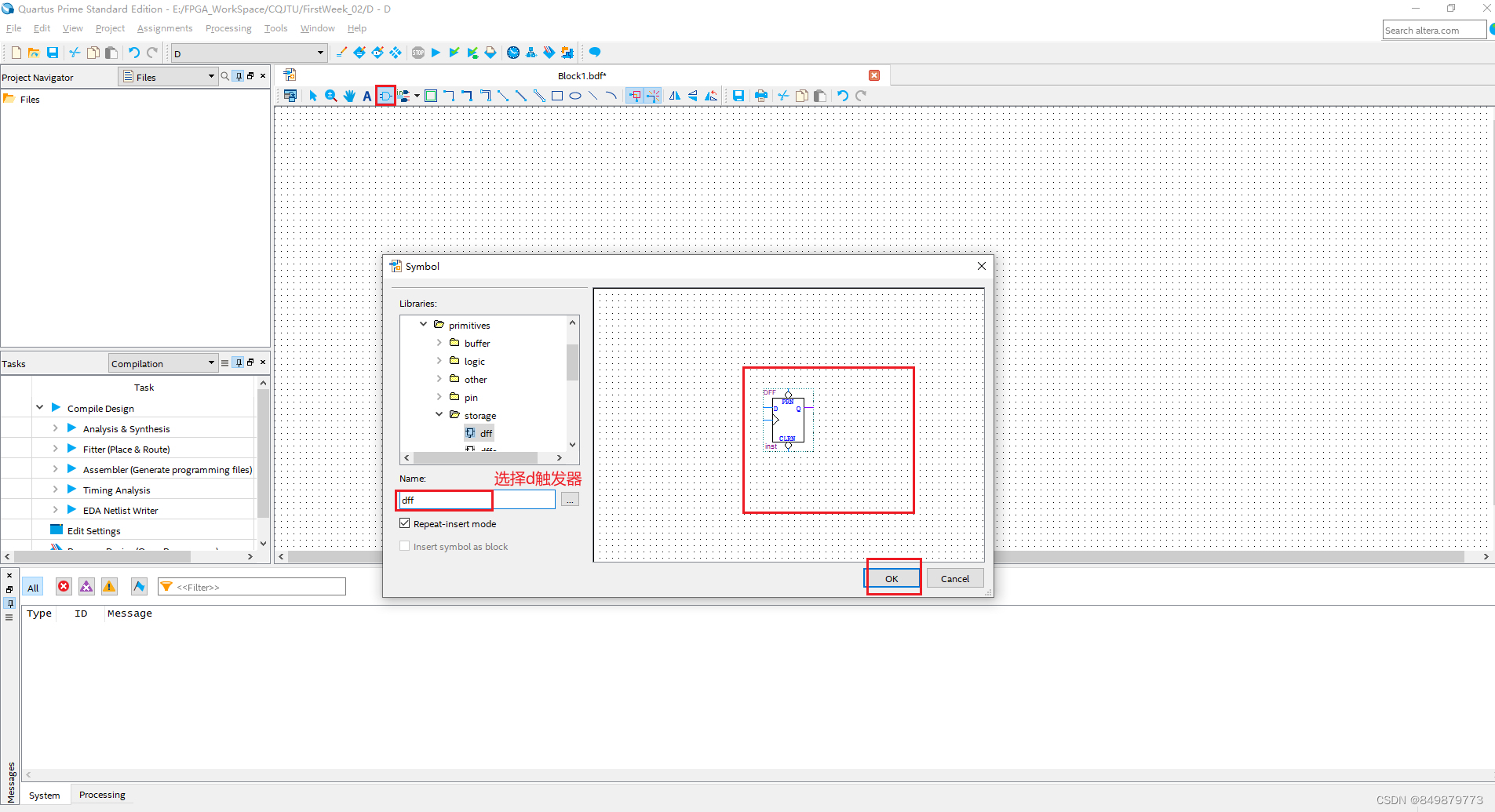Viewport: 1495px width, 812px height.
Task: Click the New file icon in toolbar
Action: (x=16, y=53)
